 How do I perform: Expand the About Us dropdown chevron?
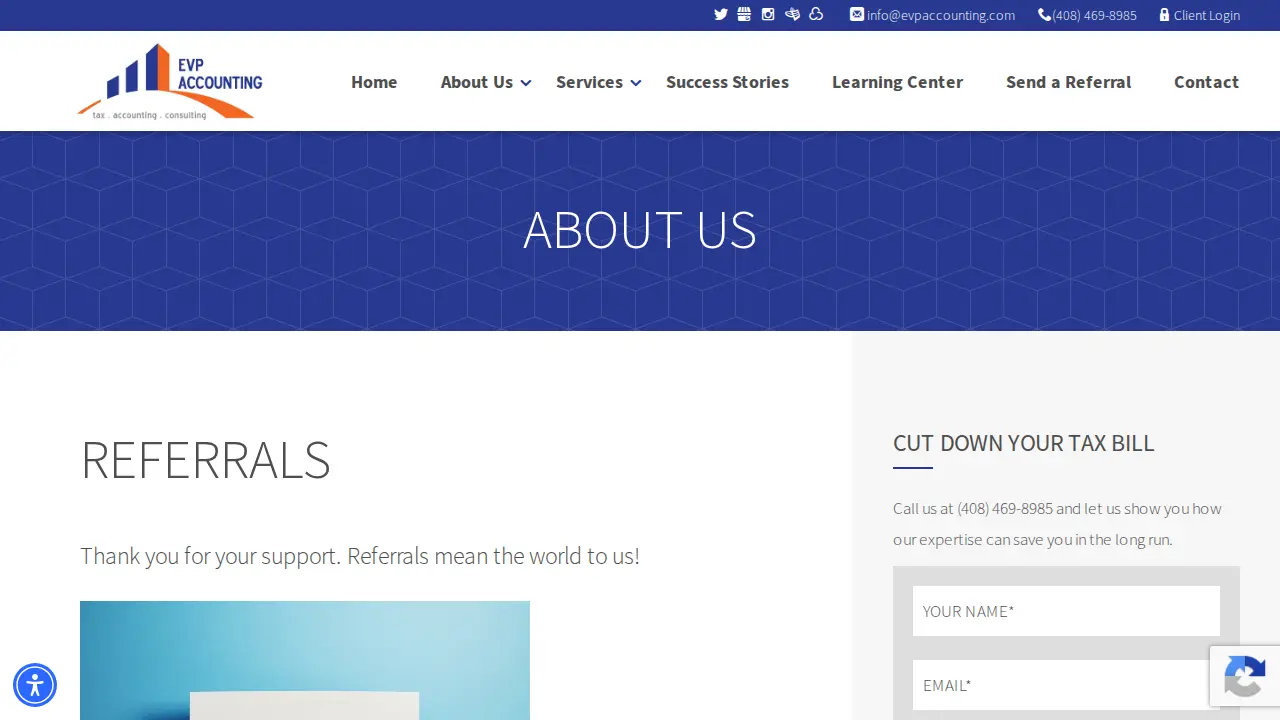tap(526, 83)
